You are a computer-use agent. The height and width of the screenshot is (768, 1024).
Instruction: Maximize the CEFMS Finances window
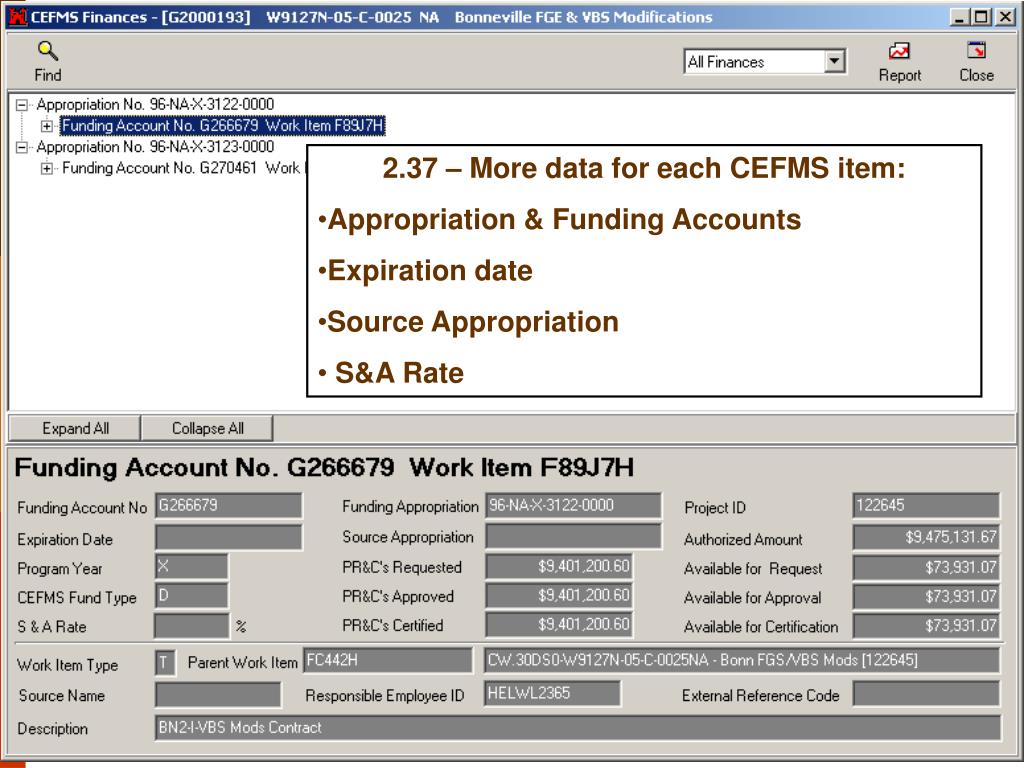click(x=982, y=17)
